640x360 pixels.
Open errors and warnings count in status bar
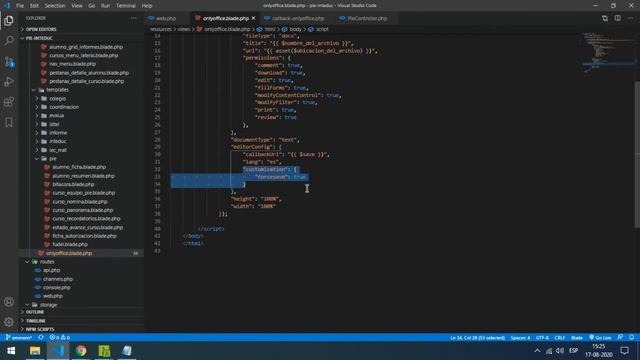60,338
